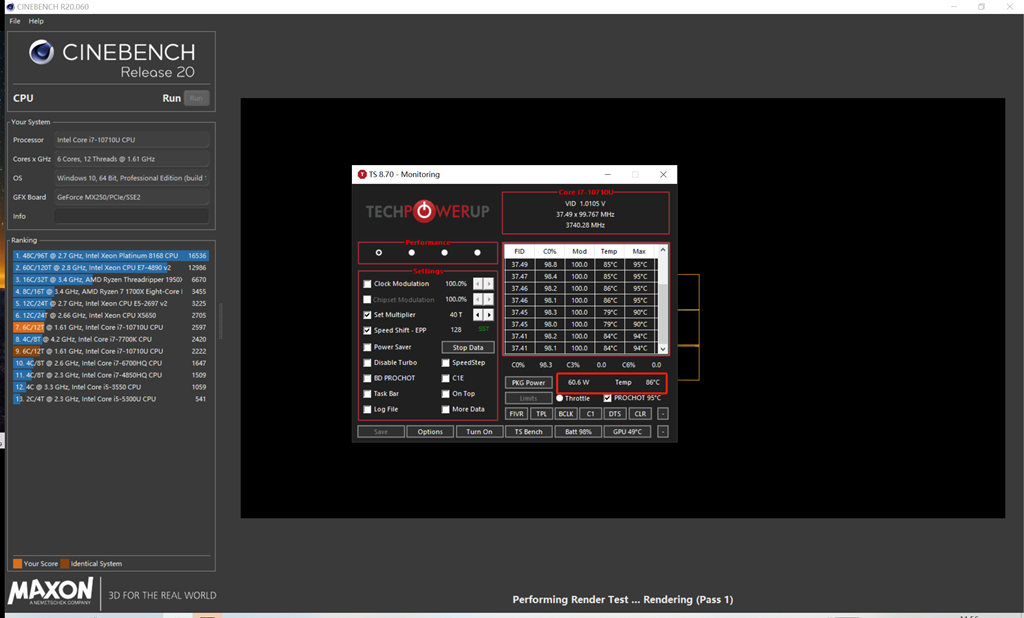
Task: Enable the Power Saver checkbox
Action: (367, 348)
